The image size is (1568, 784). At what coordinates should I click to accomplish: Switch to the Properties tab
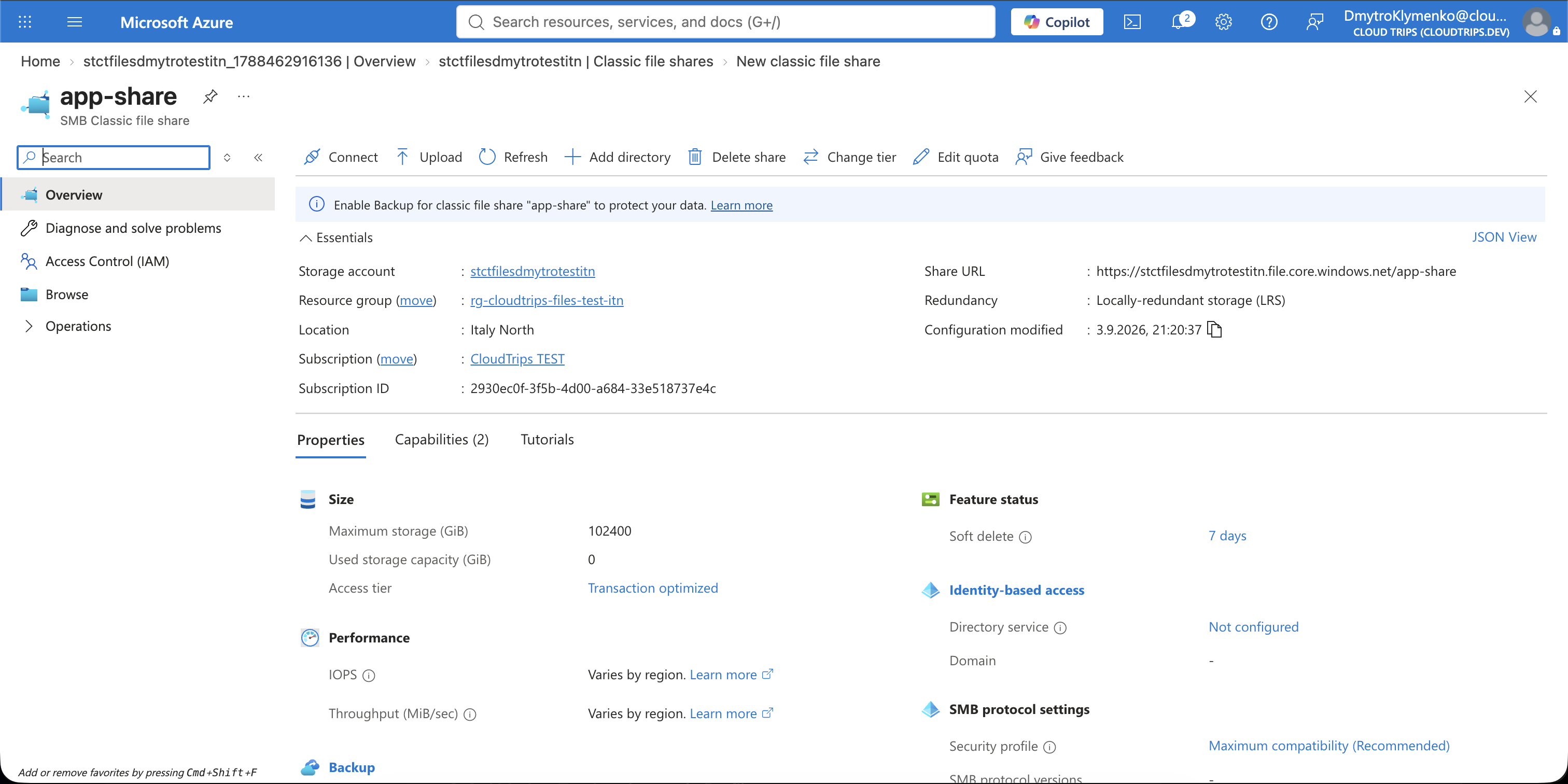click(x=330, y=440)
